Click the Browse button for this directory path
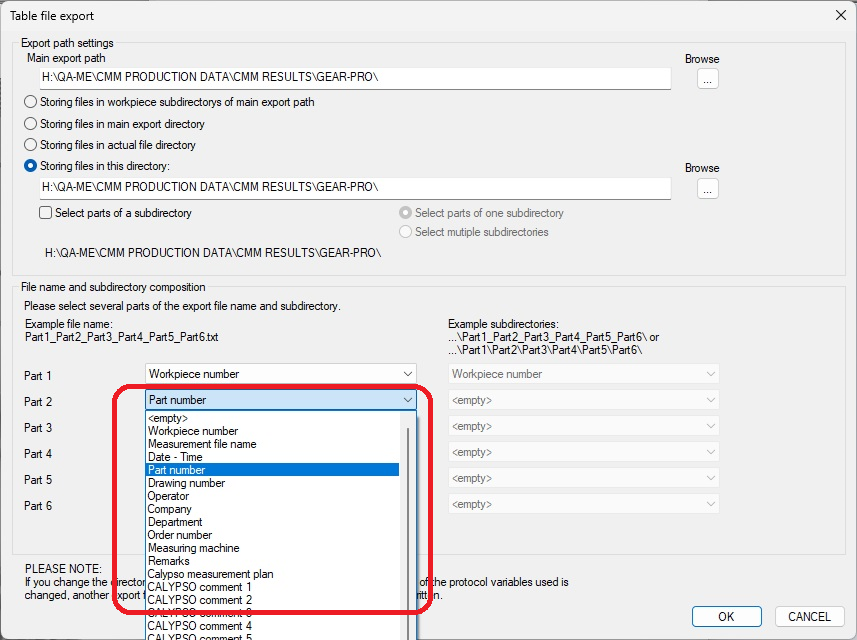 pos(708,188)
